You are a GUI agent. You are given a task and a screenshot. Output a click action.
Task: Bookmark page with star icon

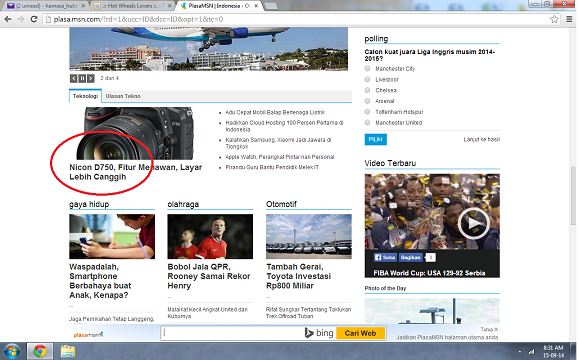[x=554, y=19]
